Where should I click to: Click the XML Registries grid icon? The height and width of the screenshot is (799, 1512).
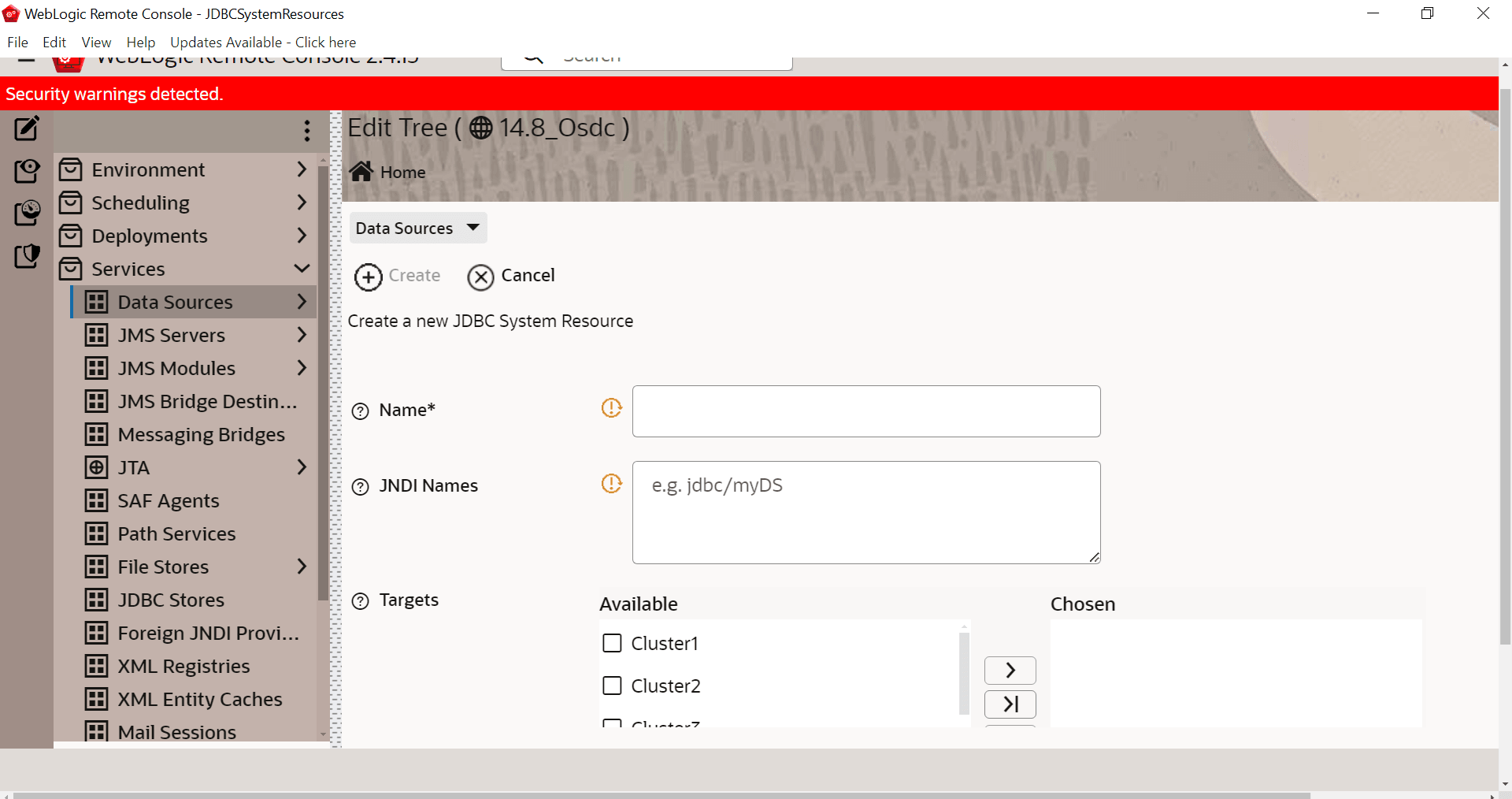(x=96, y=666)
